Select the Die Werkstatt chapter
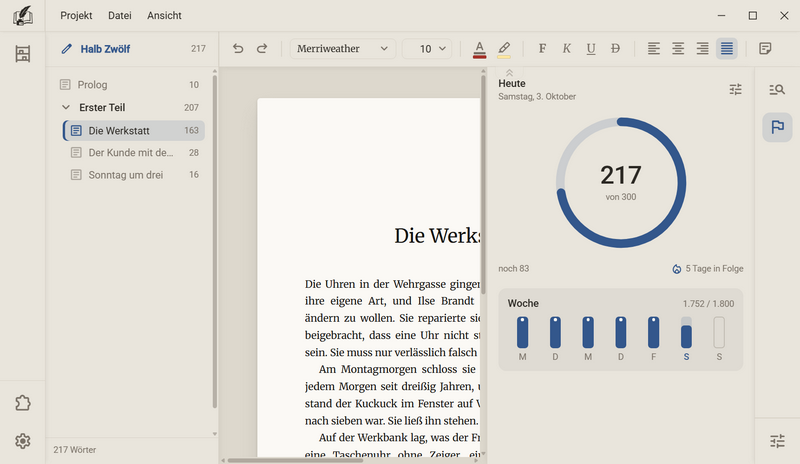The height and width of the screenshot is (464, 800). [x=134, y=131]
